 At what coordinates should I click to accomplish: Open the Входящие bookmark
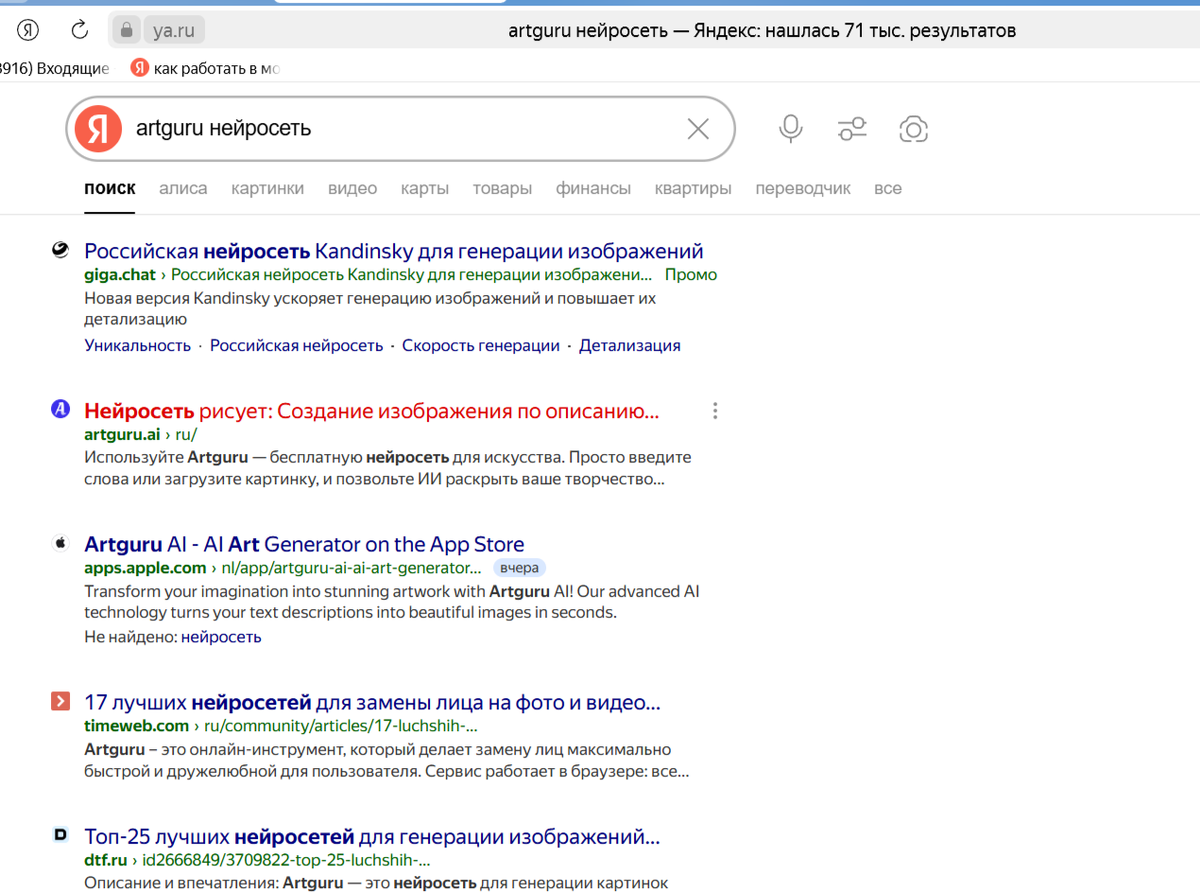click(x=55, y=68)
